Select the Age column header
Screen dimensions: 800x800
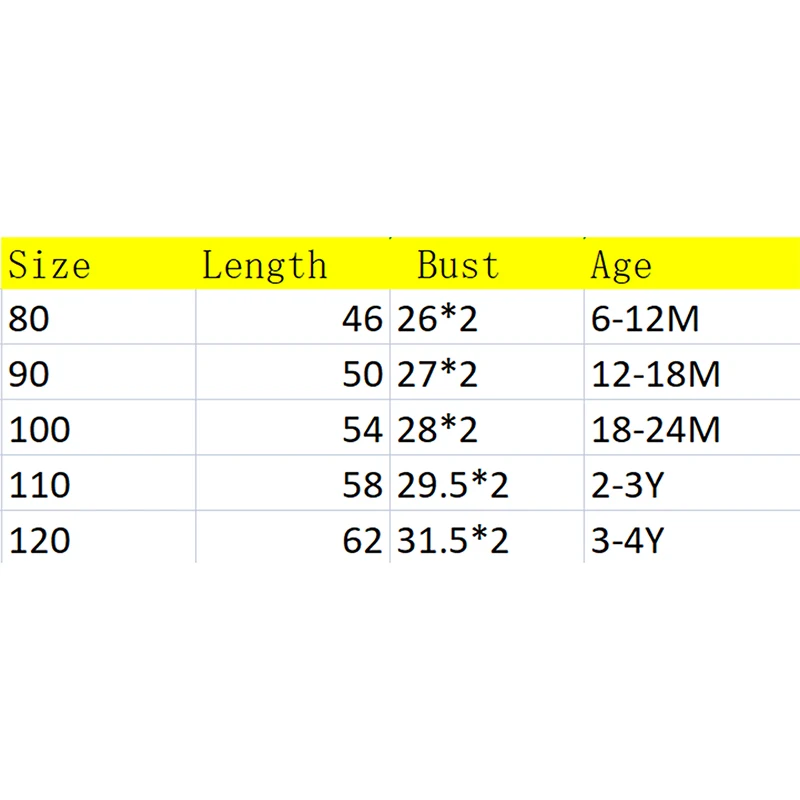point(621,265)
